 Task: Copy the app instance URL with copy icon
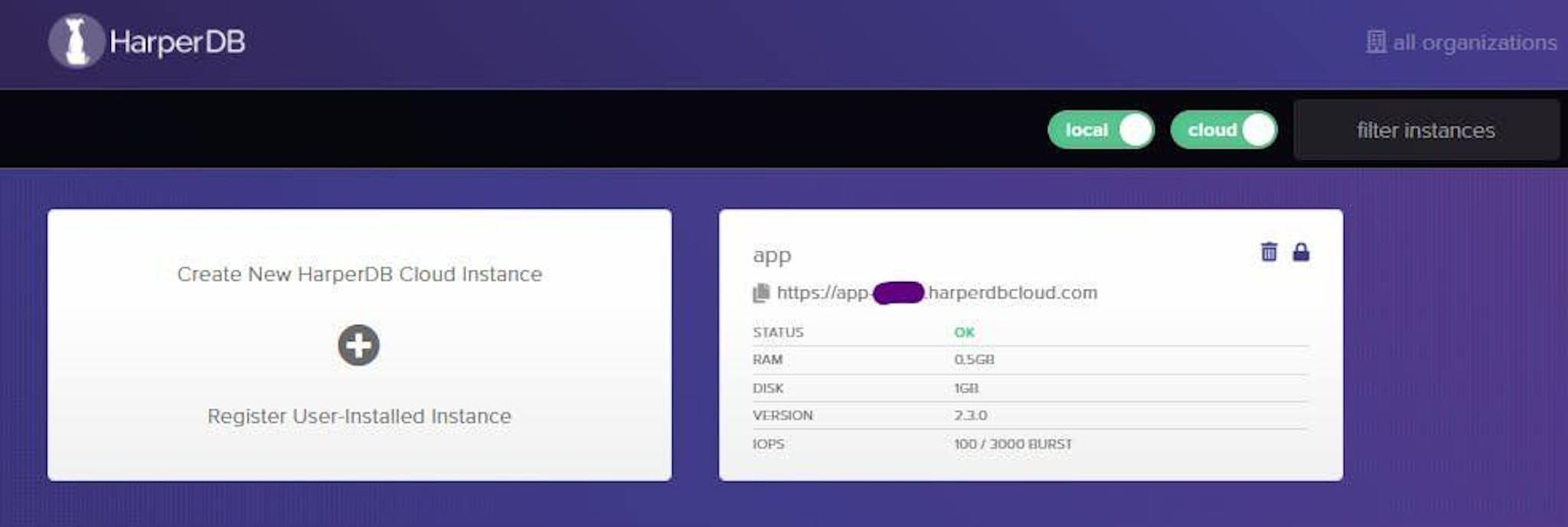(x=761, y=293)
